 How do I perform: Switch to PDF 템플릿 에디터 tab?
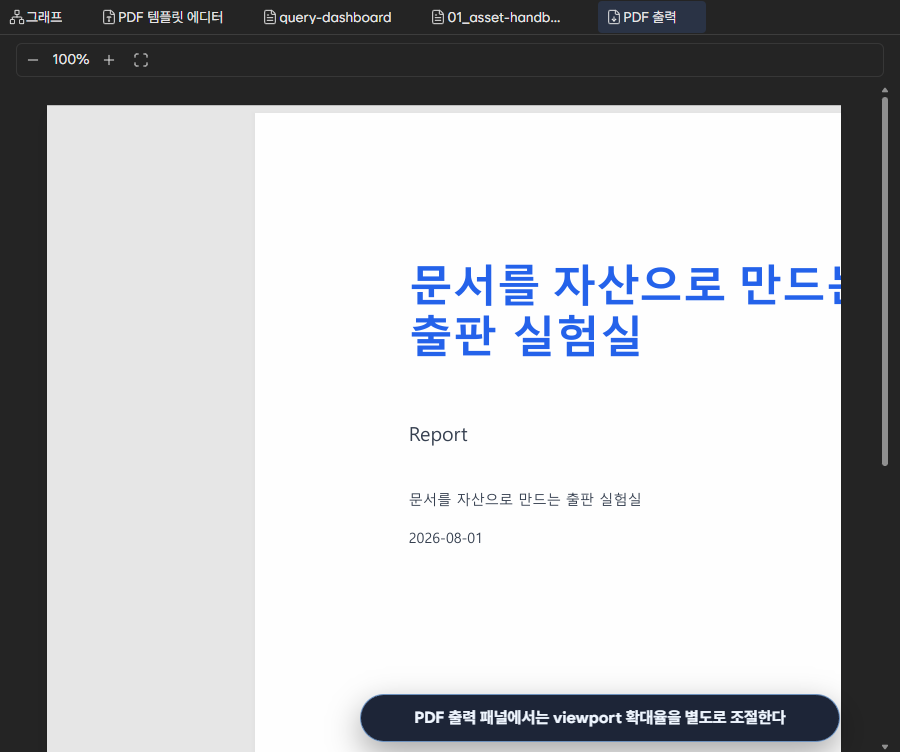click(x=162, y=17)
